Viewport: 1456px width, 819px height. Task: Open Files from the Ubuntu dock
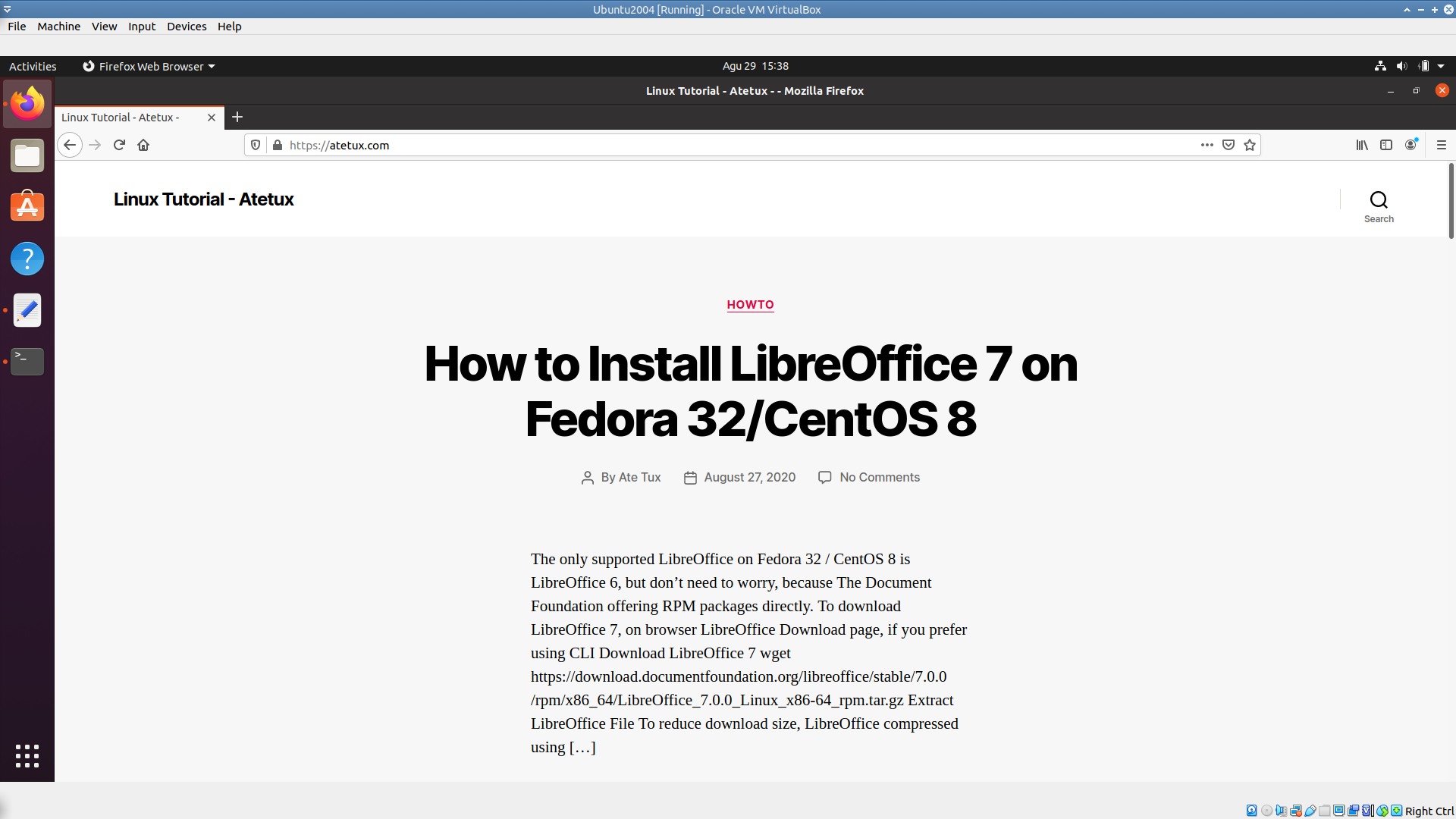[27, 155]
